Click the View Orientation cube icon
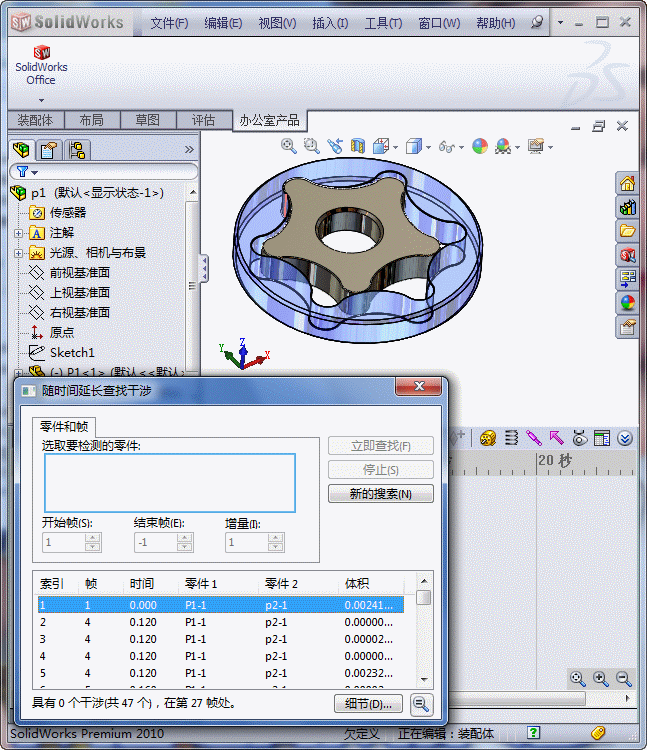 tap(381, 146)
